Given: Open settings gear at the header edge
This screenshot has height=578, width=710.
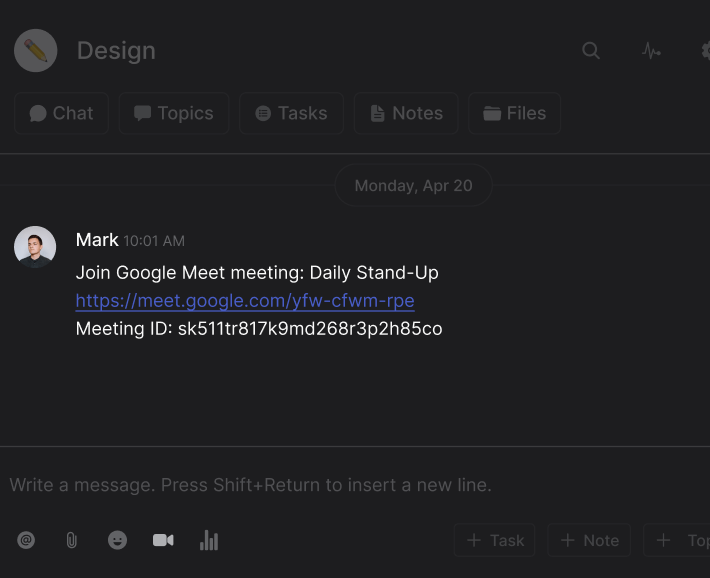Looking at the screenshot, I should 705,50.
